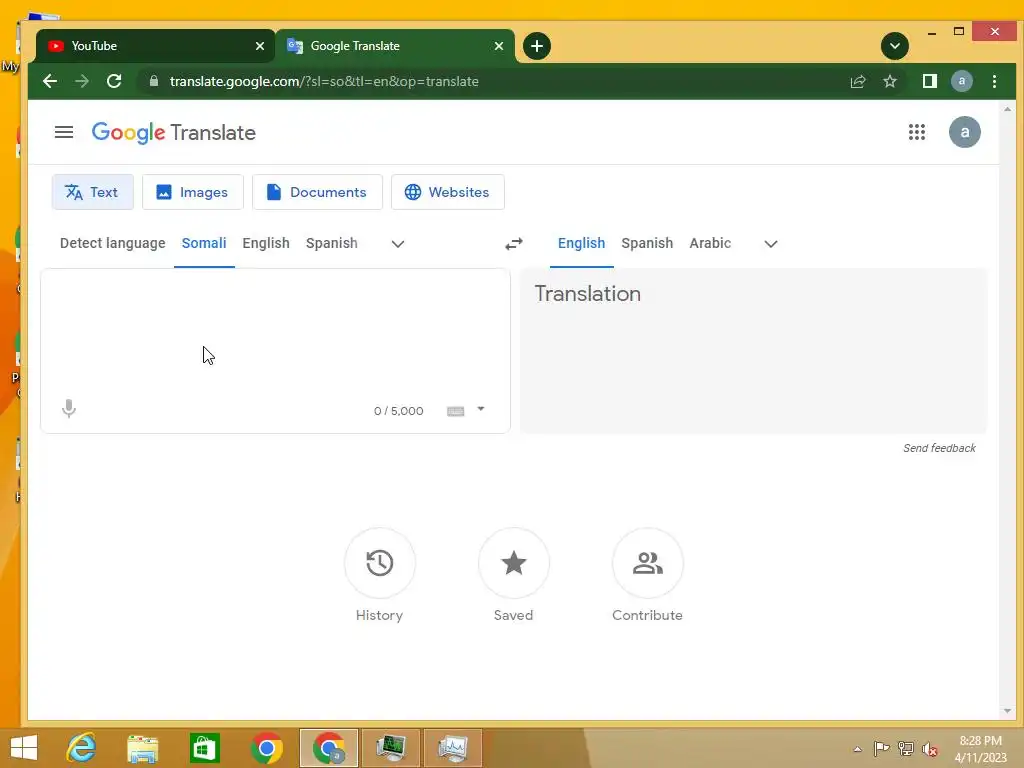Select English as source language
Image resolution: width=1024 pixels, height=768 pixels.
tap(266, 243)
